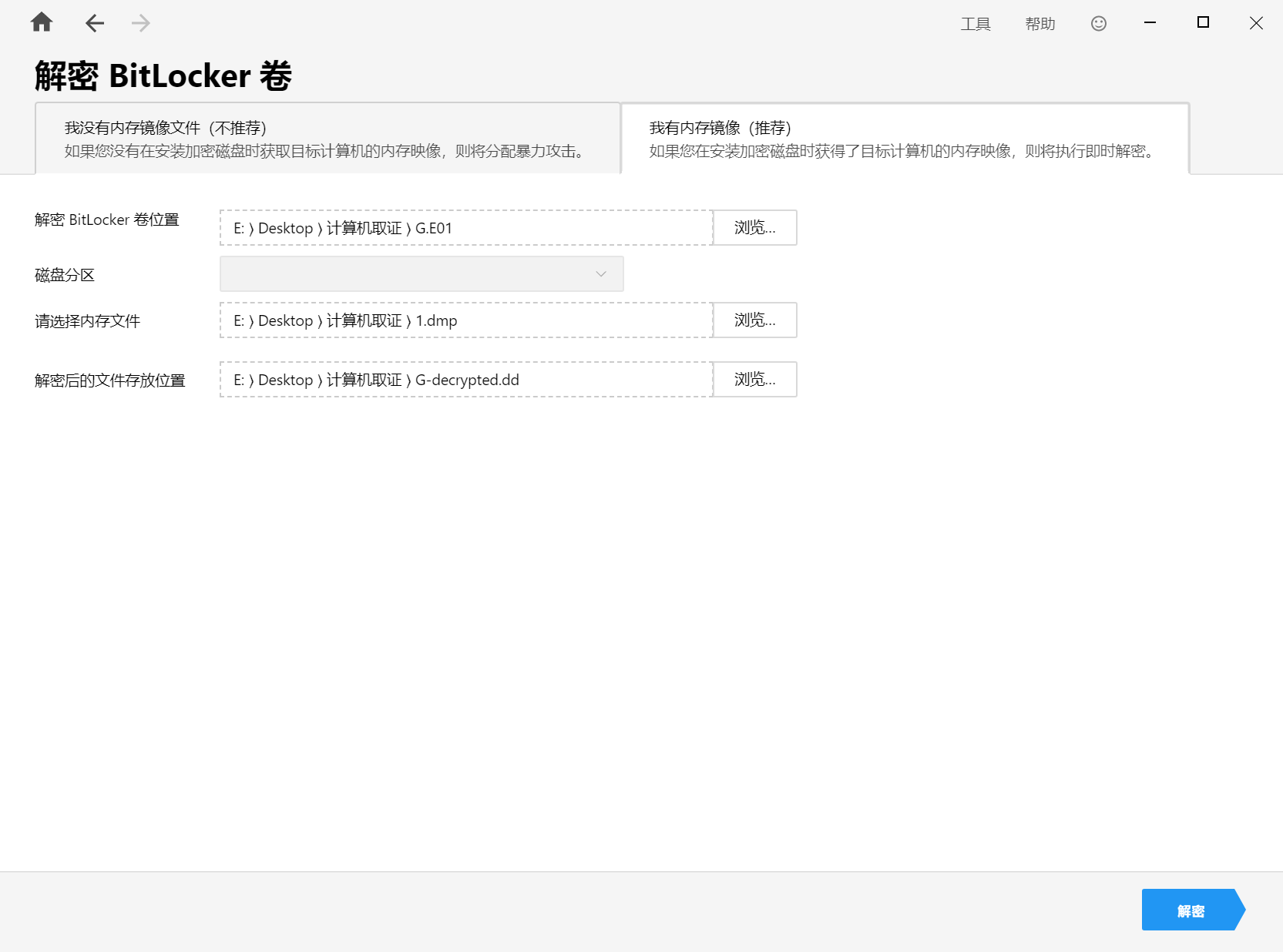Open the feedback smiley icon
1283x952 pixels.
tap(1099, 24)
